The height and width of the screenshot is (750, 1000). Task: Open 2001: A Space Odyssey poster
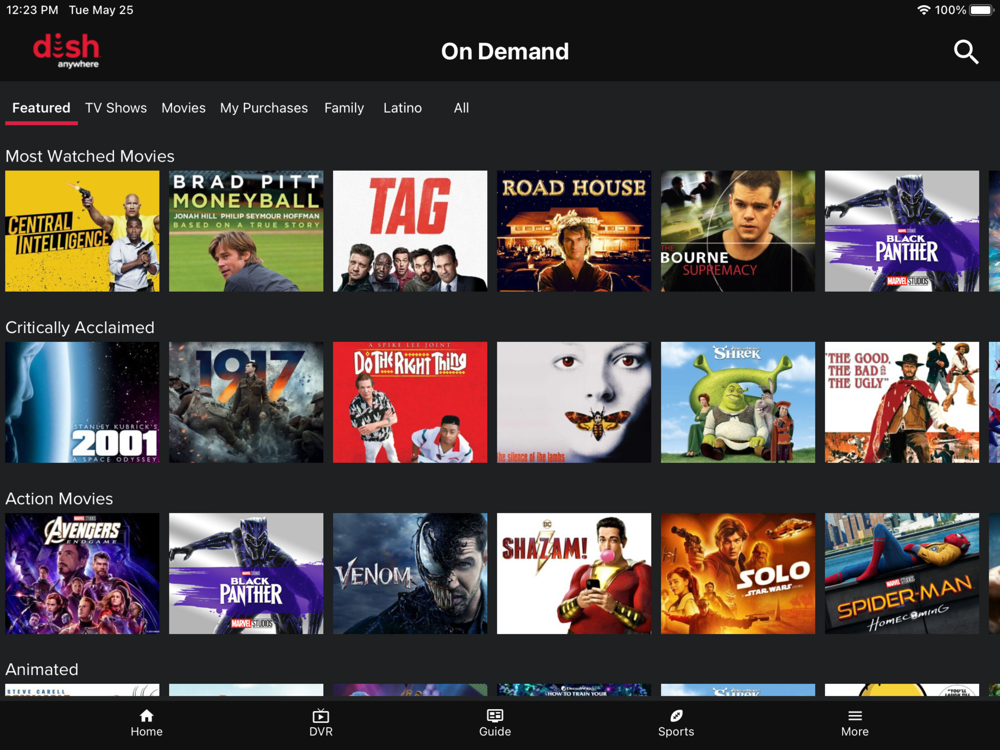pyautogui.click(x=82, y=402)
